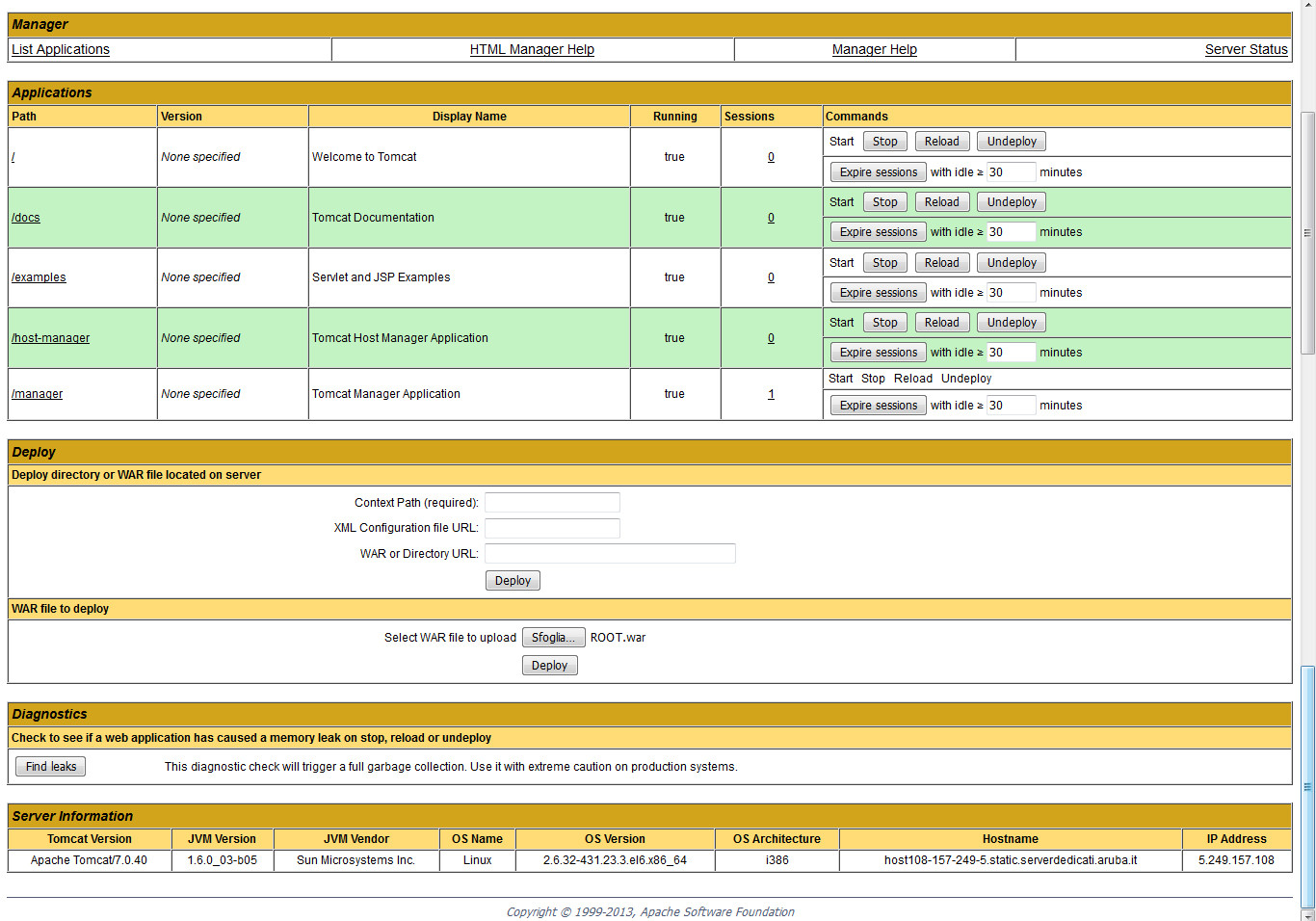Deploy the uploaded ROOT.war file

pyautogui.click(x=549, y=666)
